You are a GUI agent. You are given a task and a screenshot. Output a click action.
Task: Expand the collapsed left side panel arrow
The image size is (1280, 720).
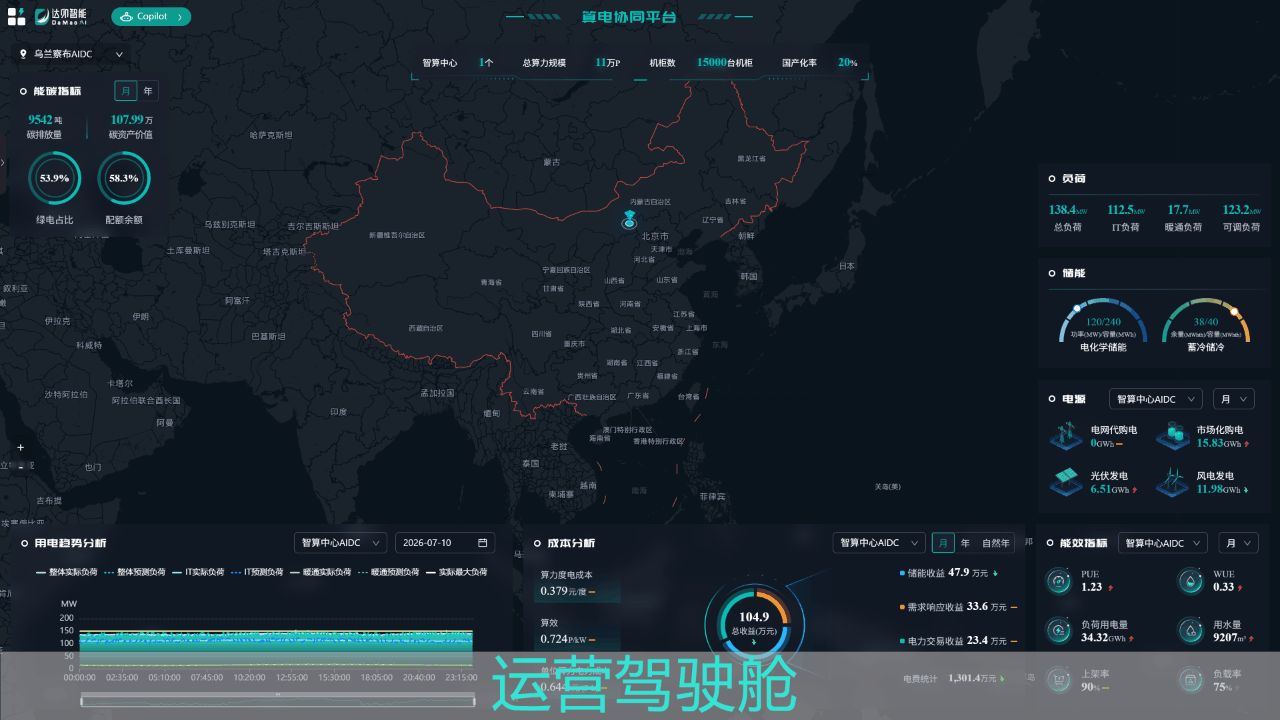3,162
